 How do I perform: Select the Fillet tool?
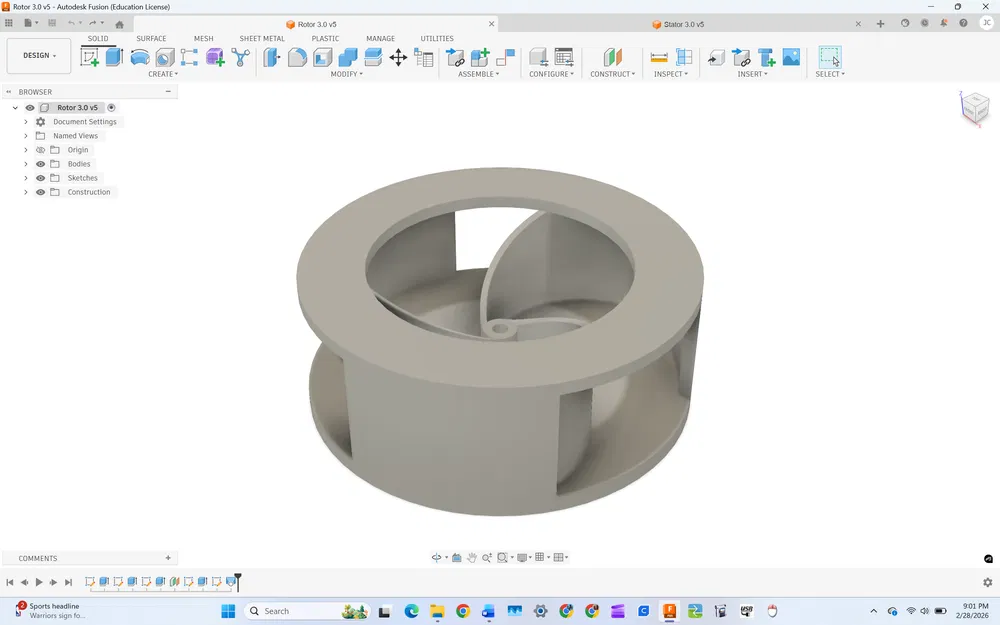click(x=297, y=57)
